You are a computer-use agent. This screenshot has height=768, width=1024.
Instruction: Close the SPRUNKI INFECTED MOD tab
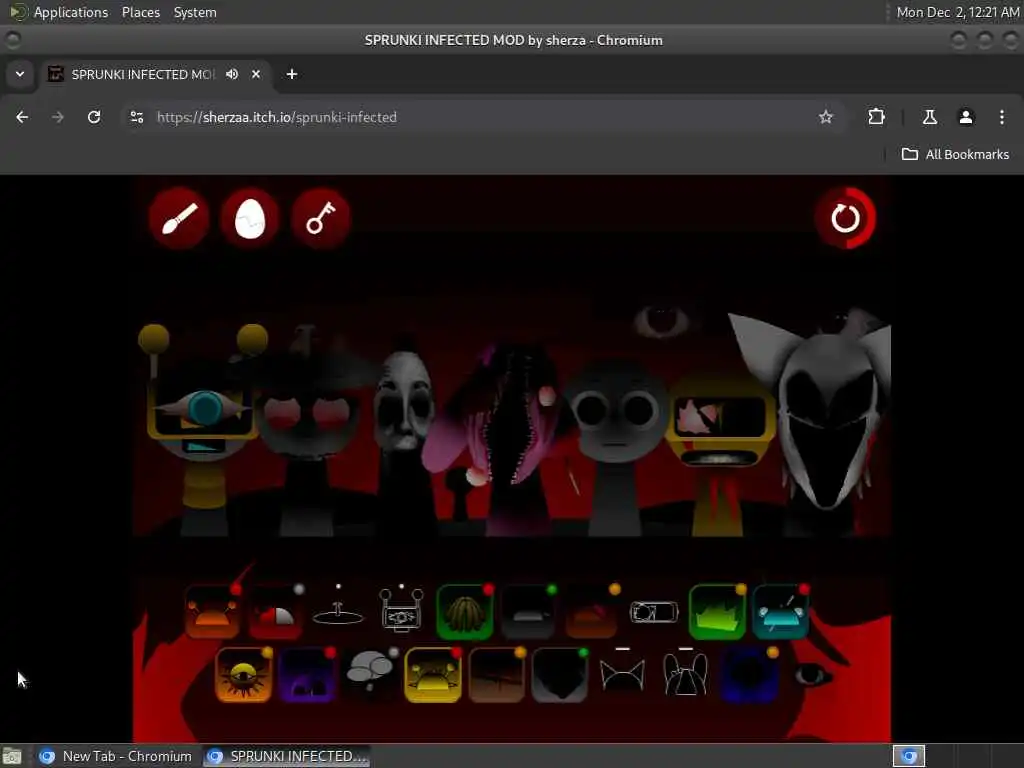coord(256,74)
